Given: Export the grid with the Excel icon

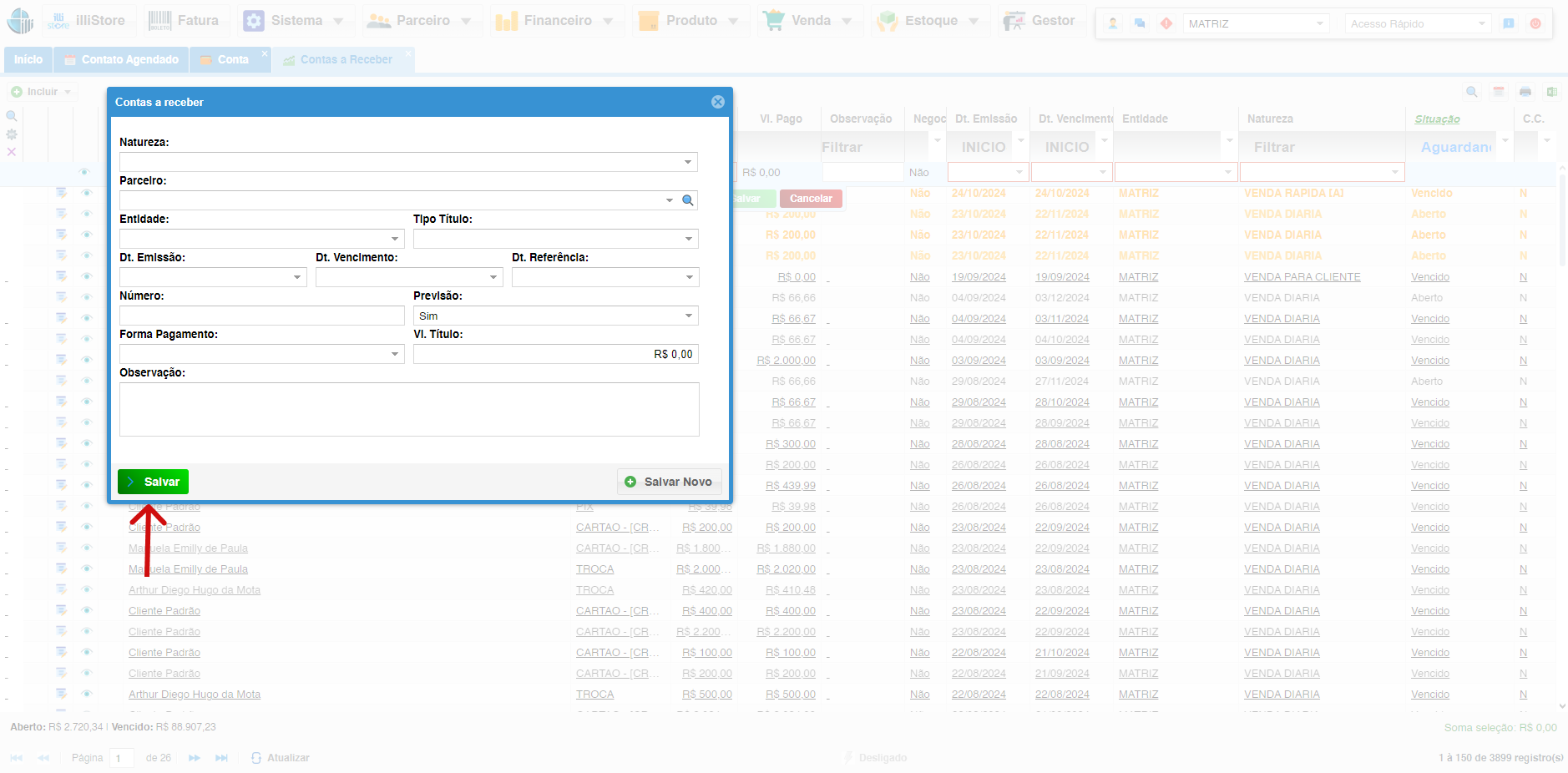Looking at the screenshot, I should [x=1551, y=92].
